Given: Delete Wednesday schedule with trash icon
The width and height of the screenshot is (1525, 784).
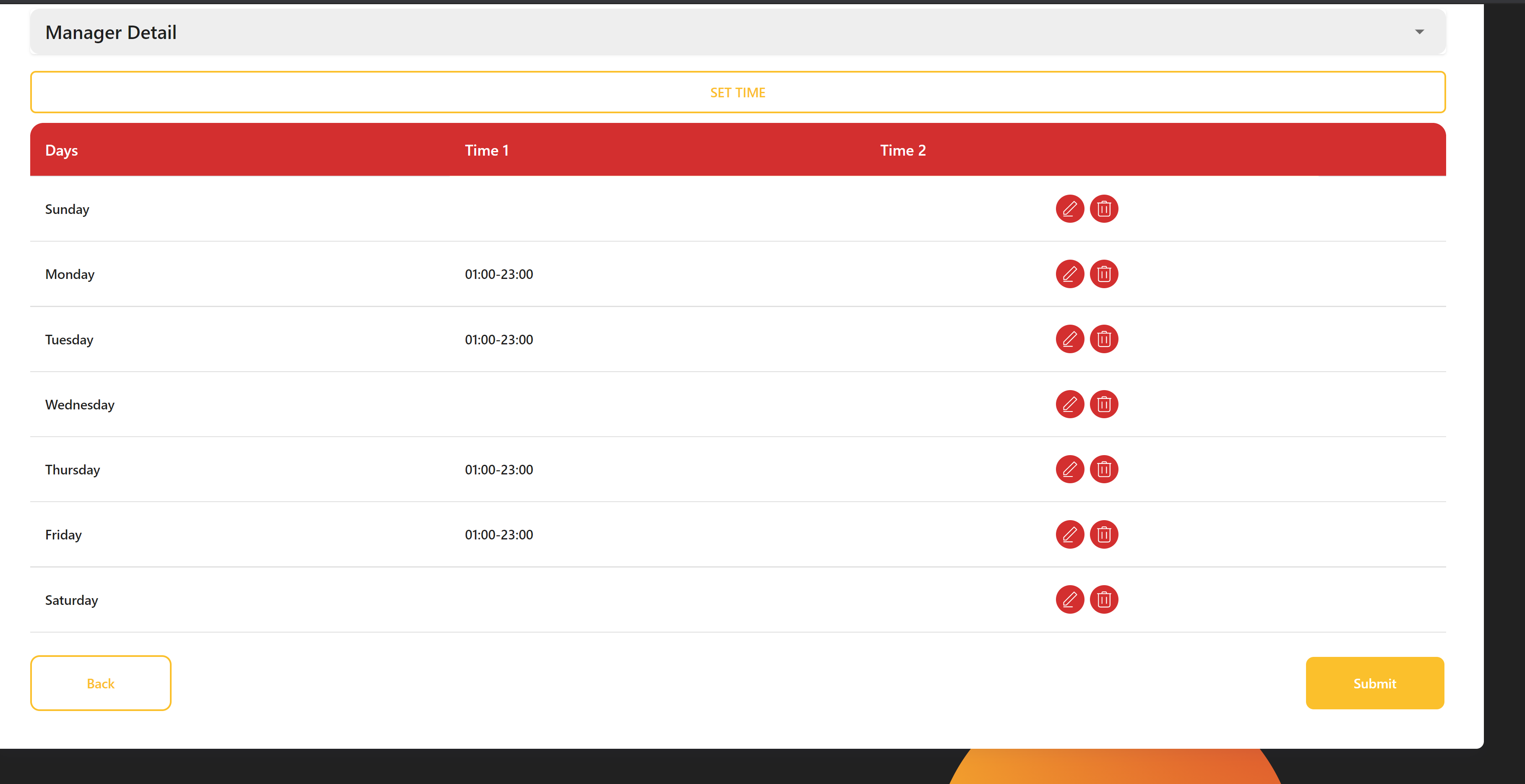Looking at the screenshot, I should tap(1103, 404).
